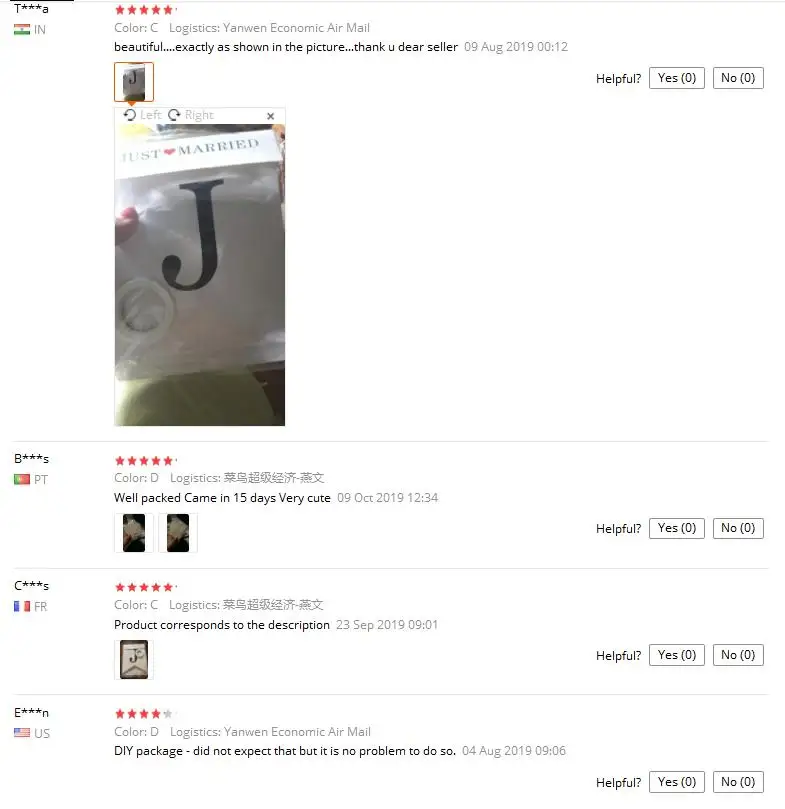Open B***s's second review photo
Viewport: 785px width, 809px height.
[x=178, y=533]
